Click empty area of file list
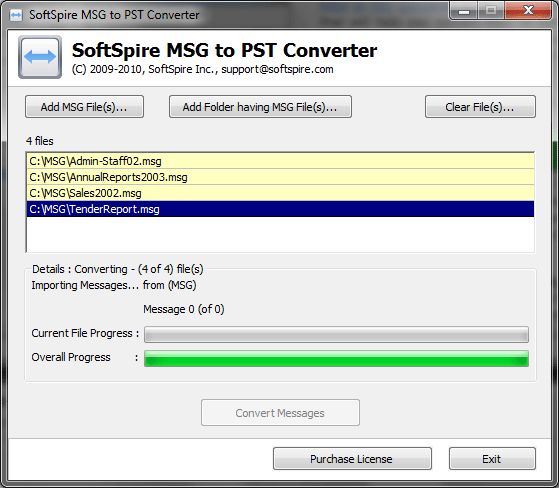The width and height of the screenshot is (559, 488). (x=280, y=234)
